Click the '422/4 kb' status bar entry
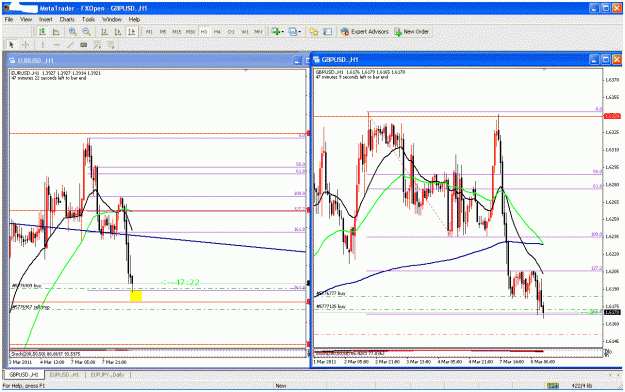The width and height of the screenshot is (625, 392). coord(581,386)
